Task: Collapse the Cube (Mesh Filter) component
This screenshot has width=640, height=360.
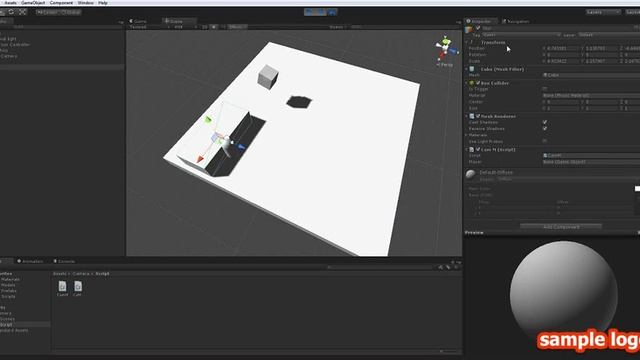Action: click(467, 69)
